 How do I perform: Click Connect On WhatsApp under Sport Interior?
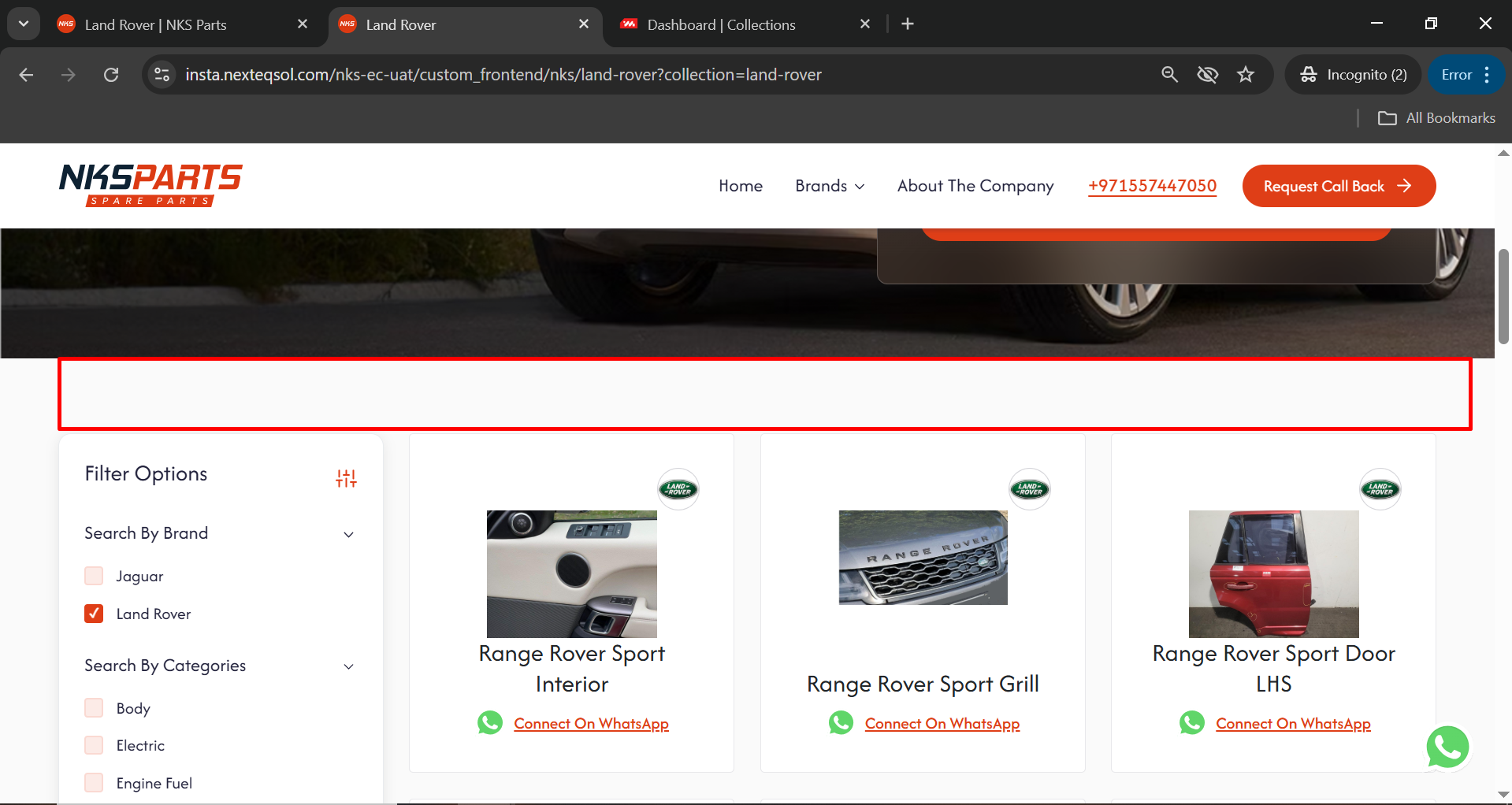pyautogui.click(x=590, y=723)
